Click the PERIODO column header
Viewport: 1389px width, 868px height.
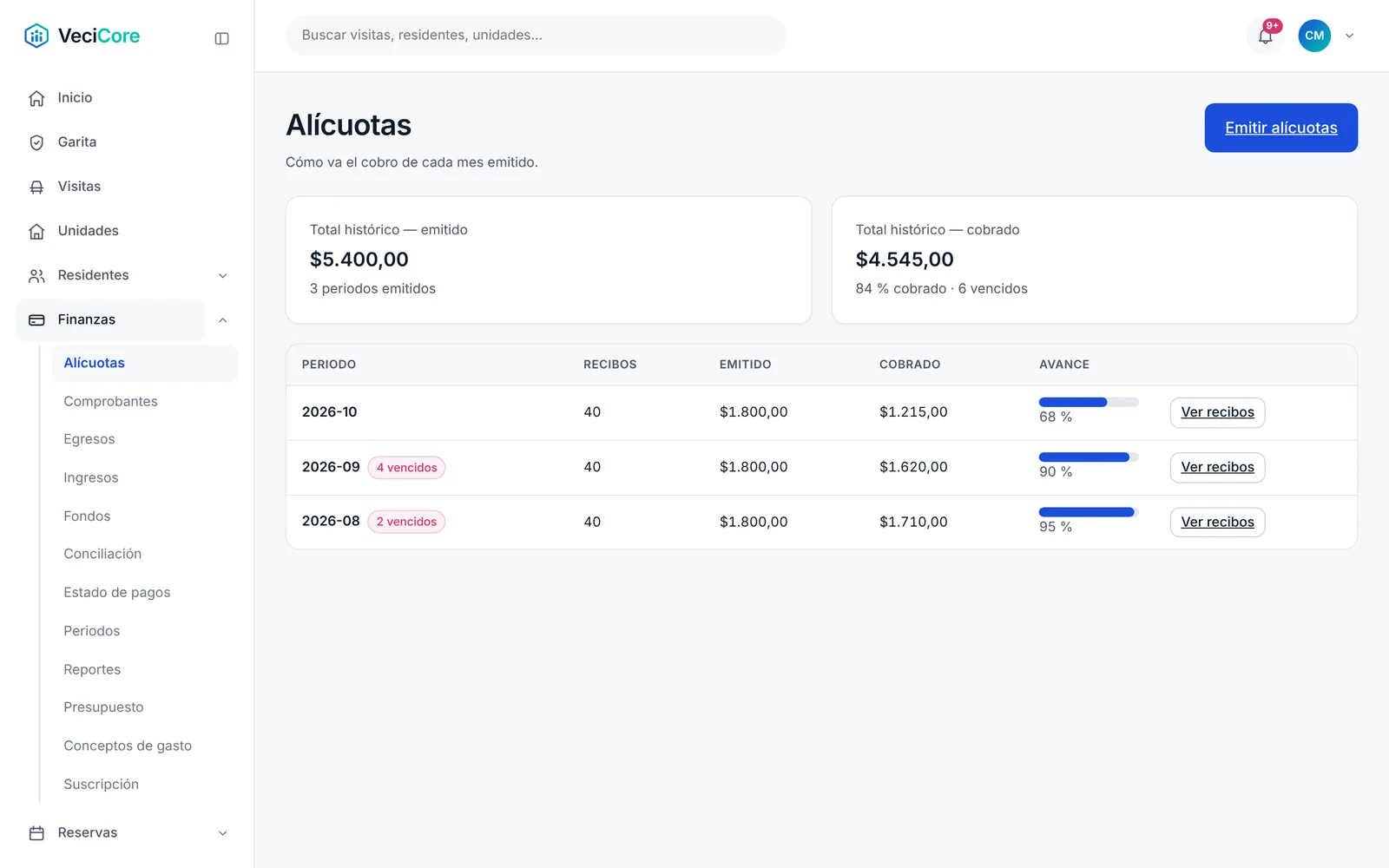(329, 365)
